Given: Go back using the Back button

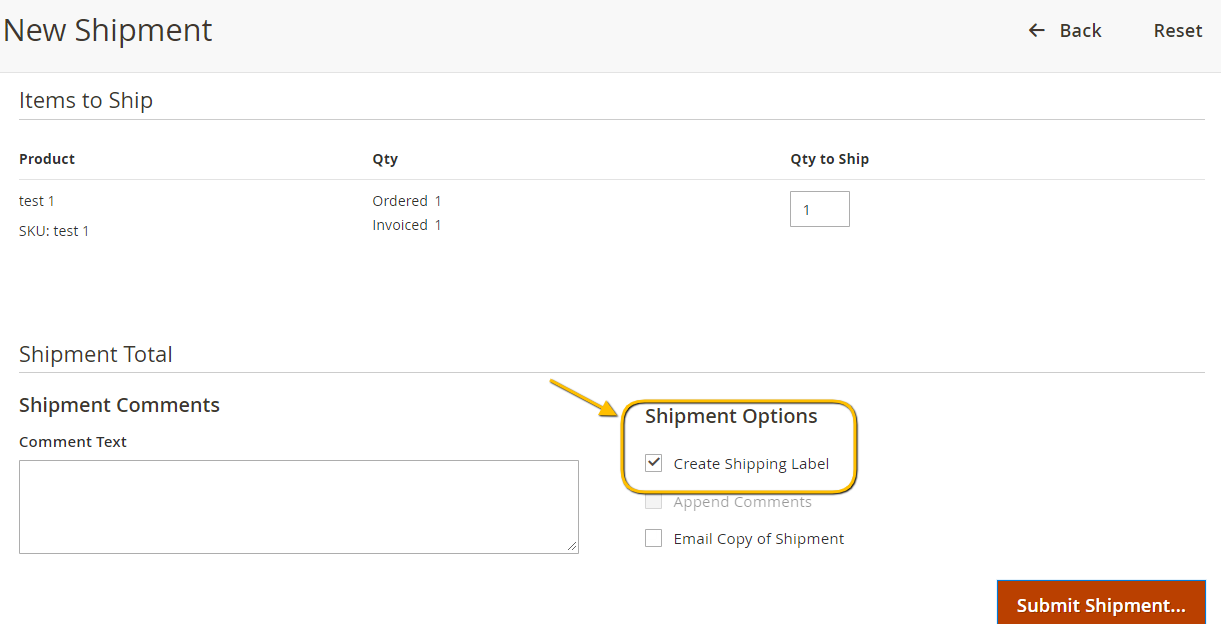Looking at the screenshot, I should click(x=1065, y=31).
